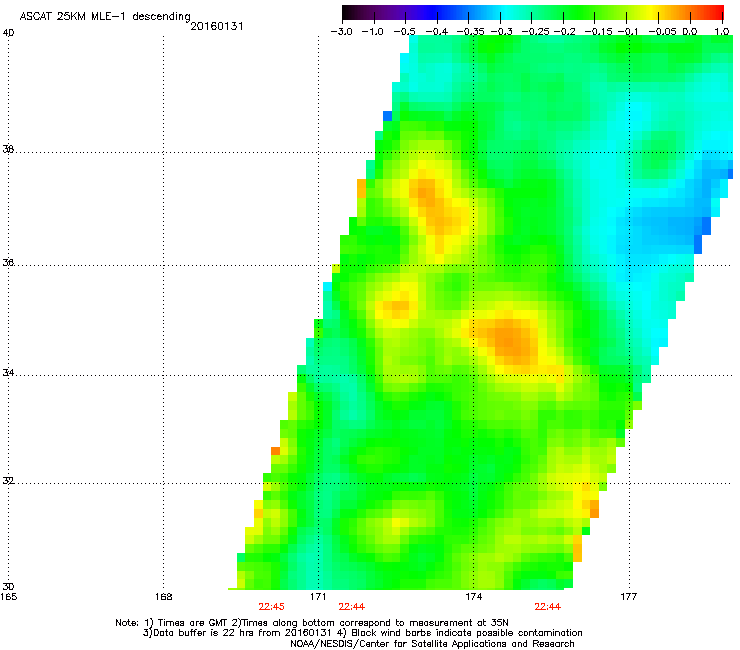Click the colorbar label -0.05

coord(662,32)
